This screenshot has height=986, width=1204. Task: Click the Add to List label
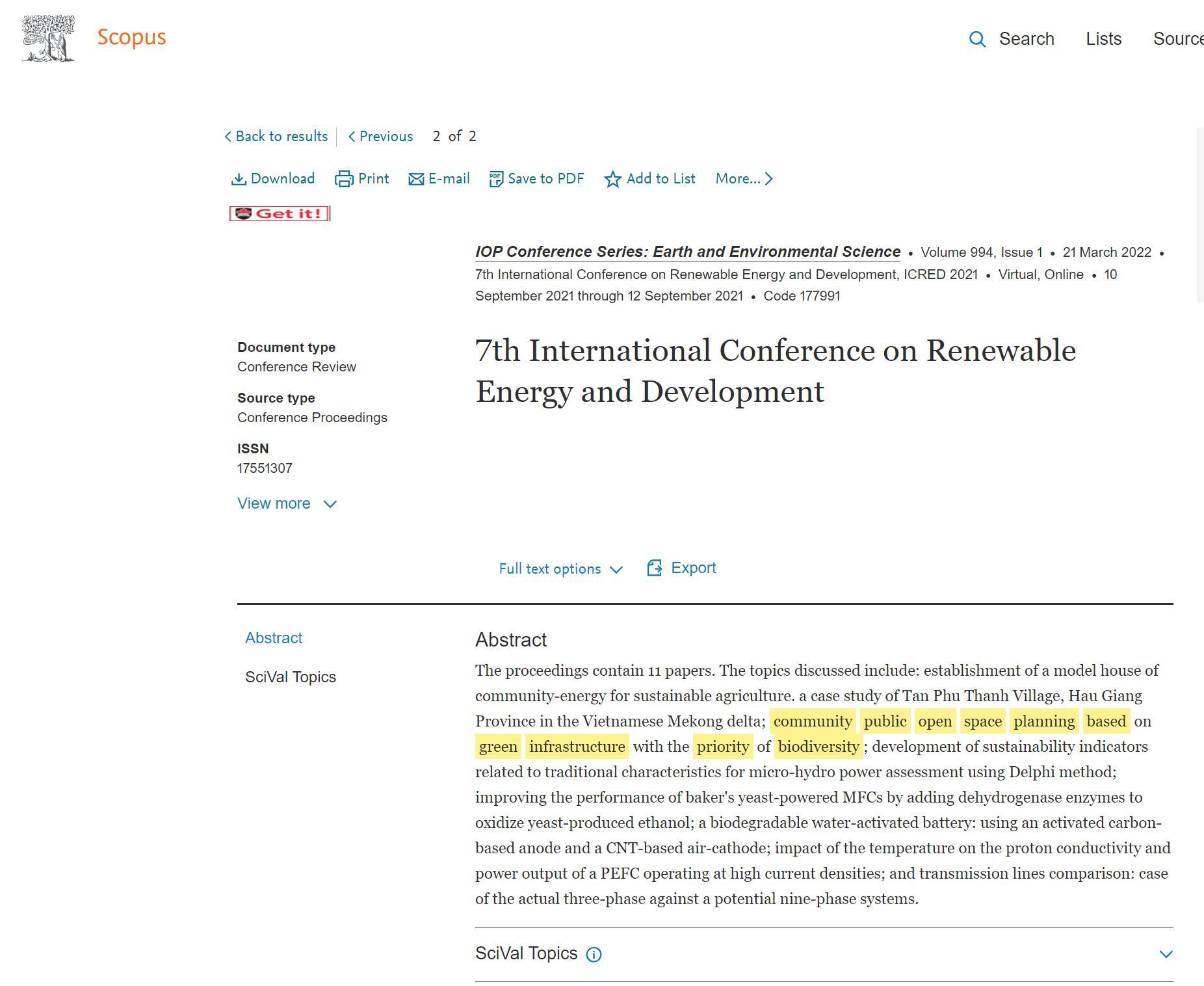pos(661,178)
